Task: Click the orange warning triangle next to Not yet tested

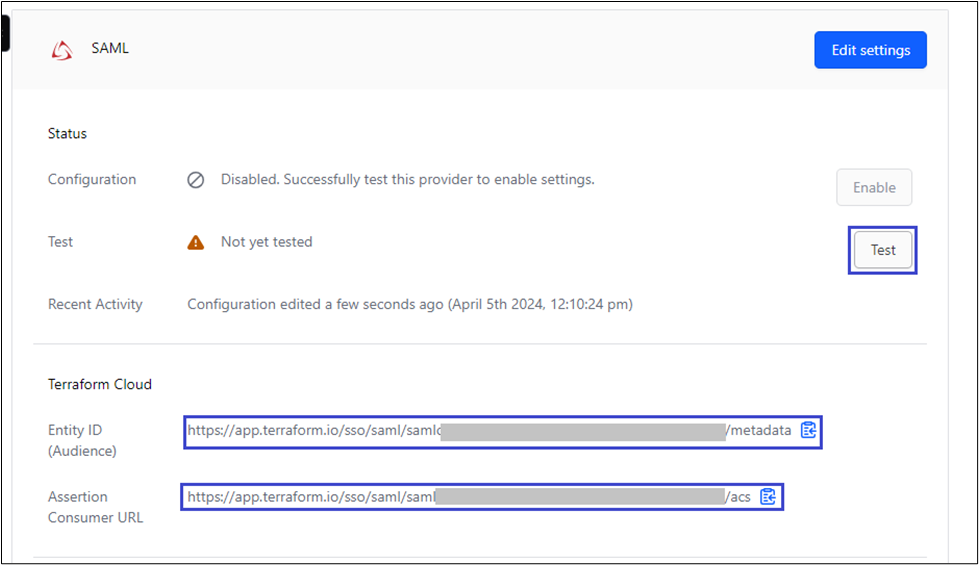Action: click(x=195, y=242)
